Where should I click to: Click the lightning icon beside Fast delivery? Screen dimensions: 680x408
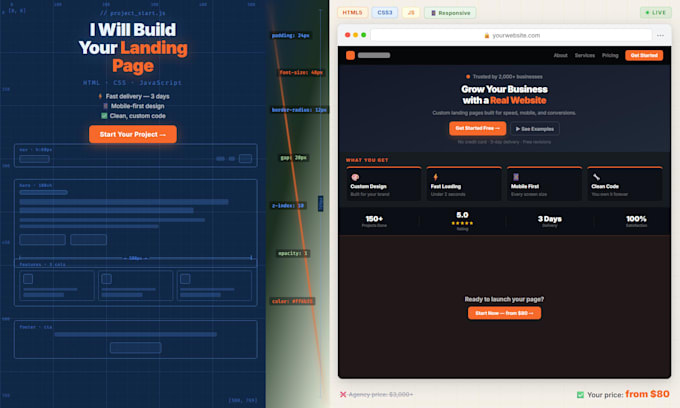(100, 96)
